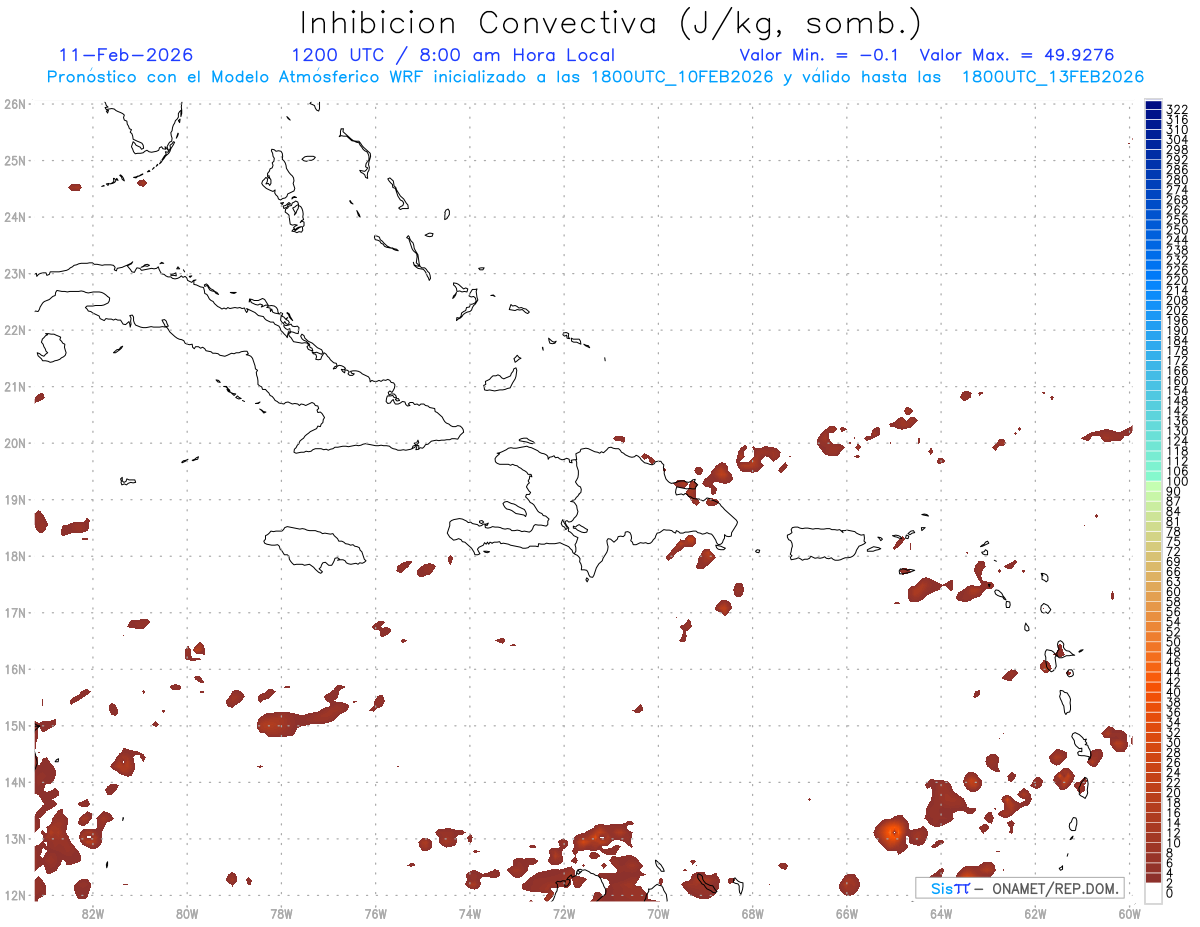Click the '15N' latitude label

tap(15, 725)
